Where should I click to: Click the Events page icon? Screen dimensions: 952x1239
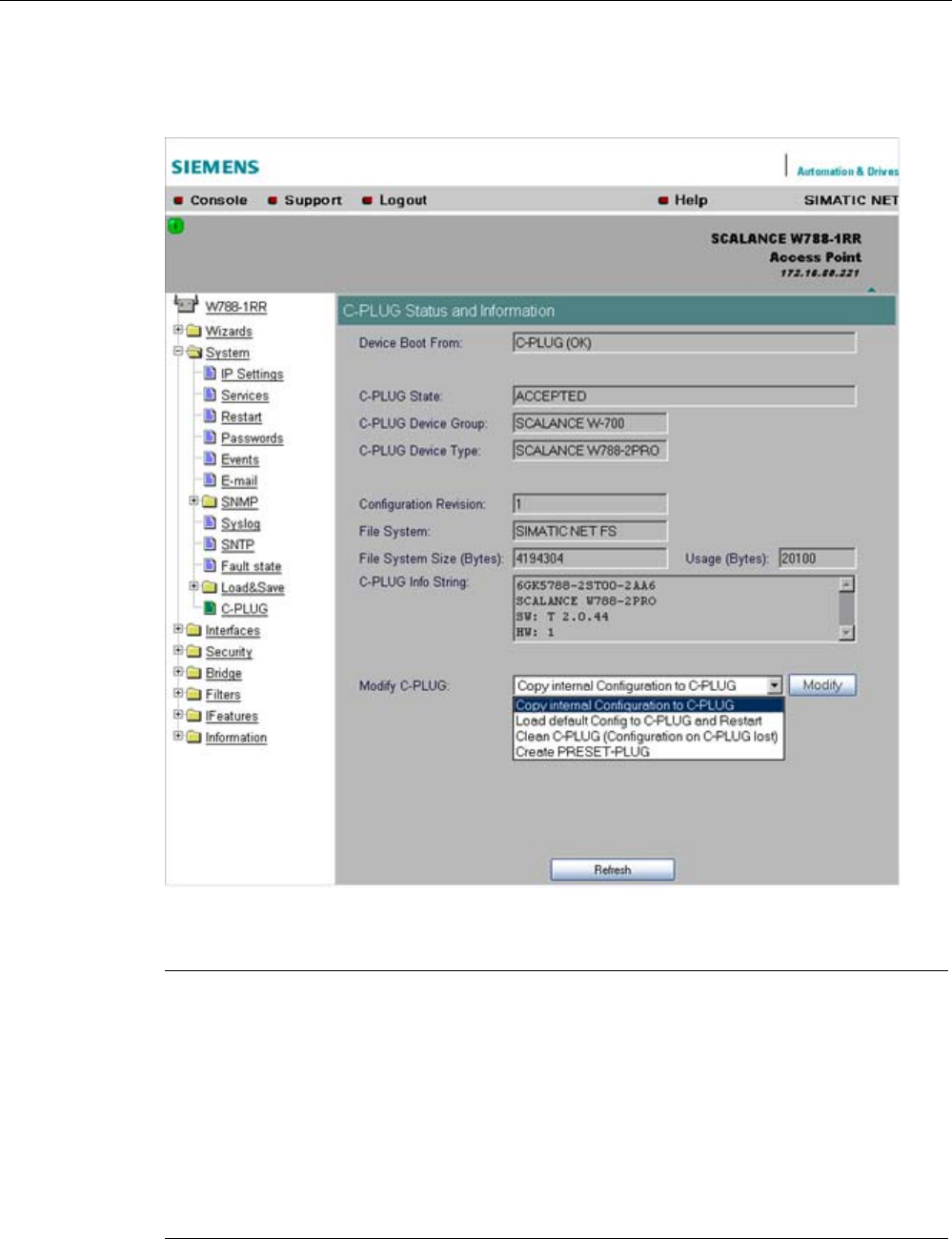tap(210, 458)
